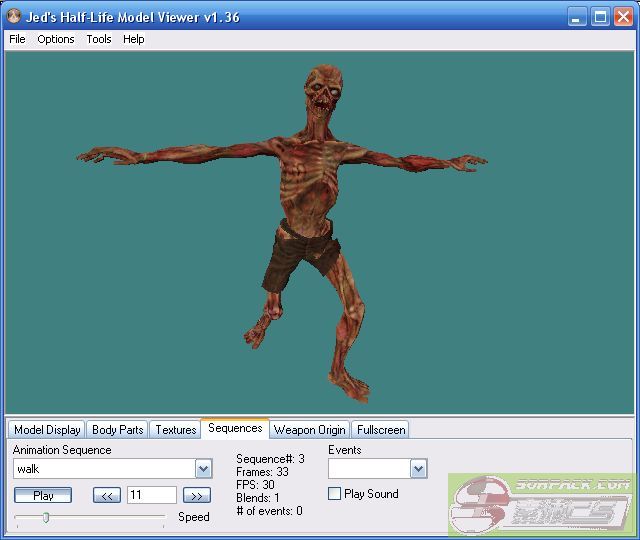Viewport: 640px width, 540px height.
Task: Click the Play button
Action: [43, 496]
